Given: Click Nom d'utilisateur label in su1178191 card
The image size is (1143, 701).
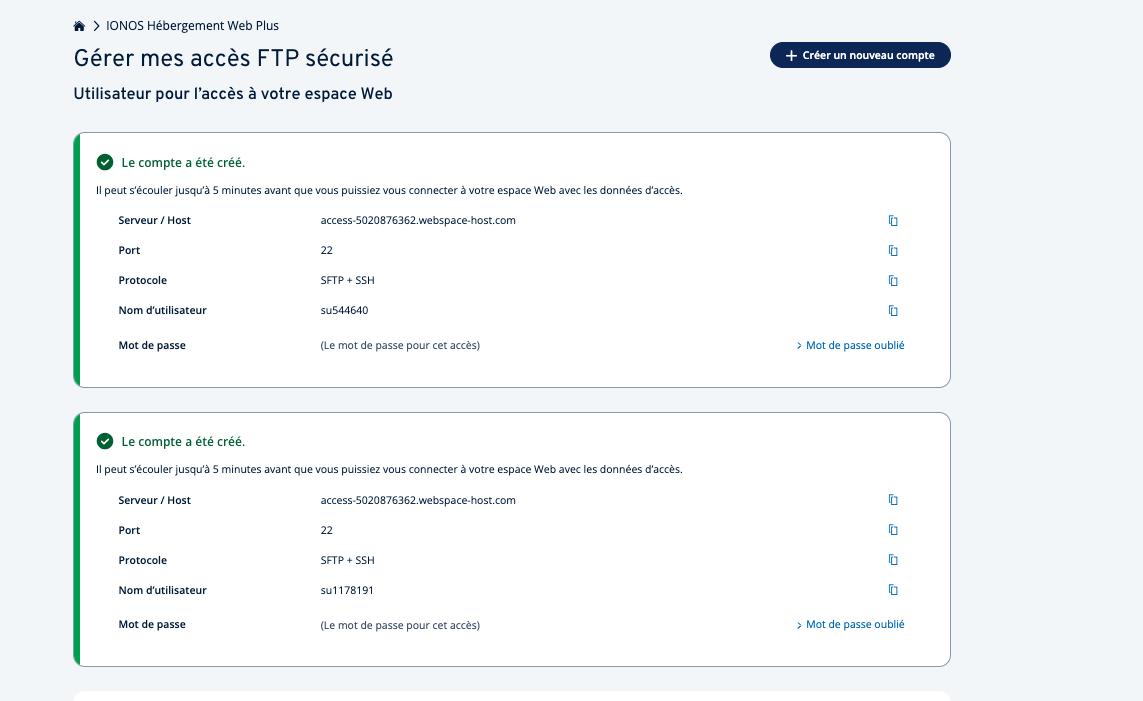Looking at the screenshot, I should tap(163, 590).
